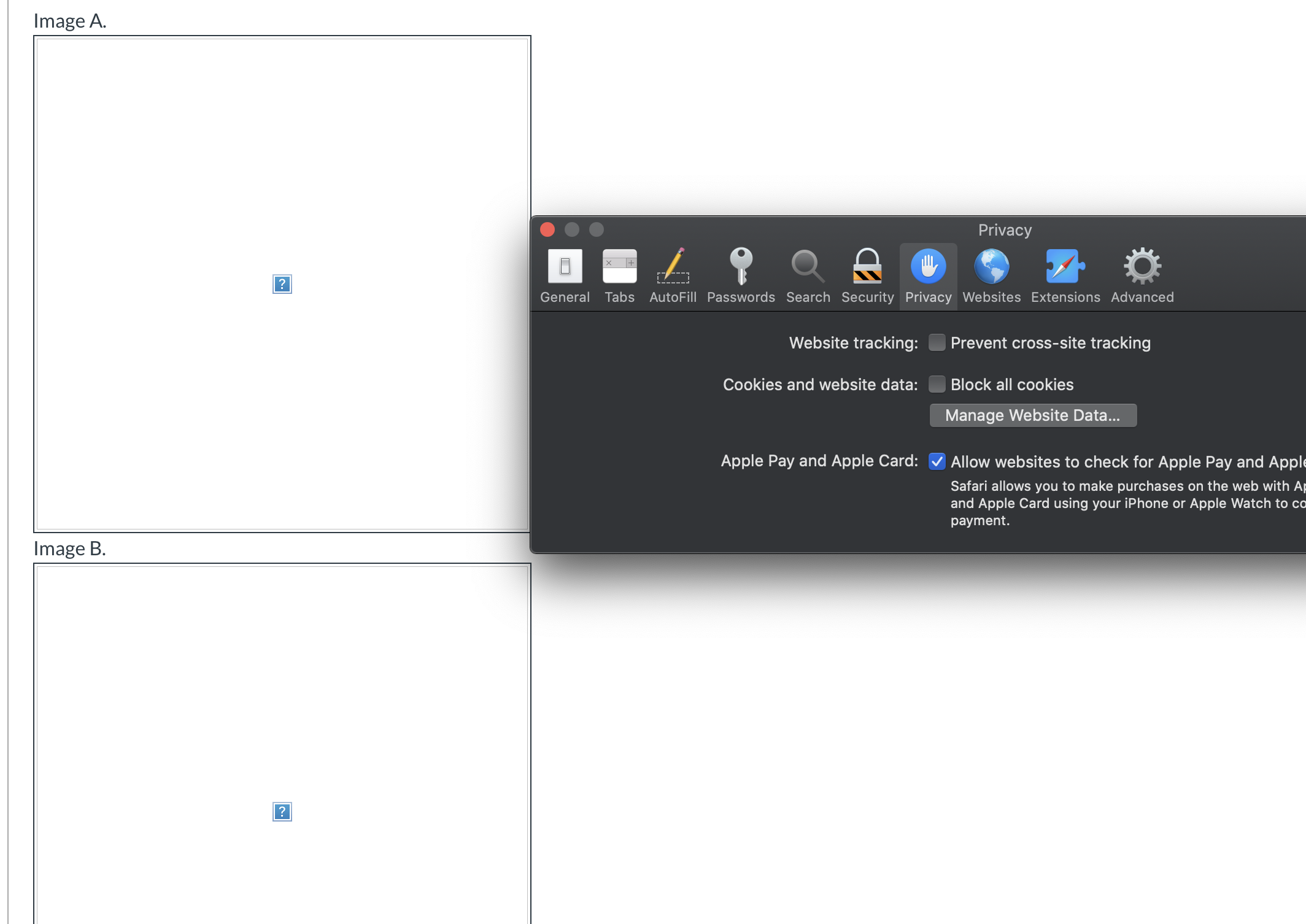Click the unknown image placeholder in Image A
Image resolution: width=1306 pixels, height=924 pixels.
[282, 284]
